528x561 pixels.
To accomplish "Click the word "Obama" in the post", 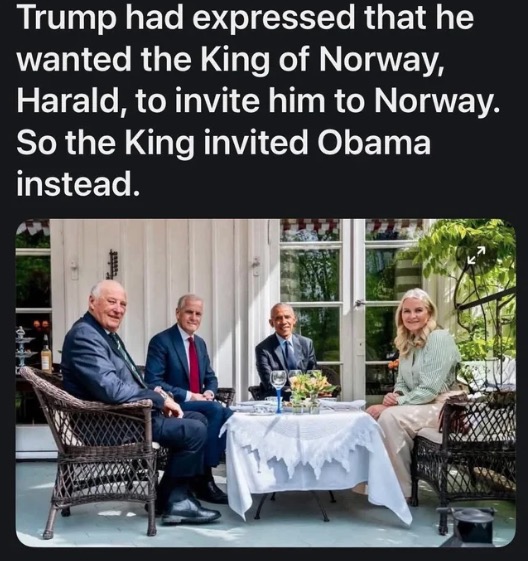I will tap(375, 142).
